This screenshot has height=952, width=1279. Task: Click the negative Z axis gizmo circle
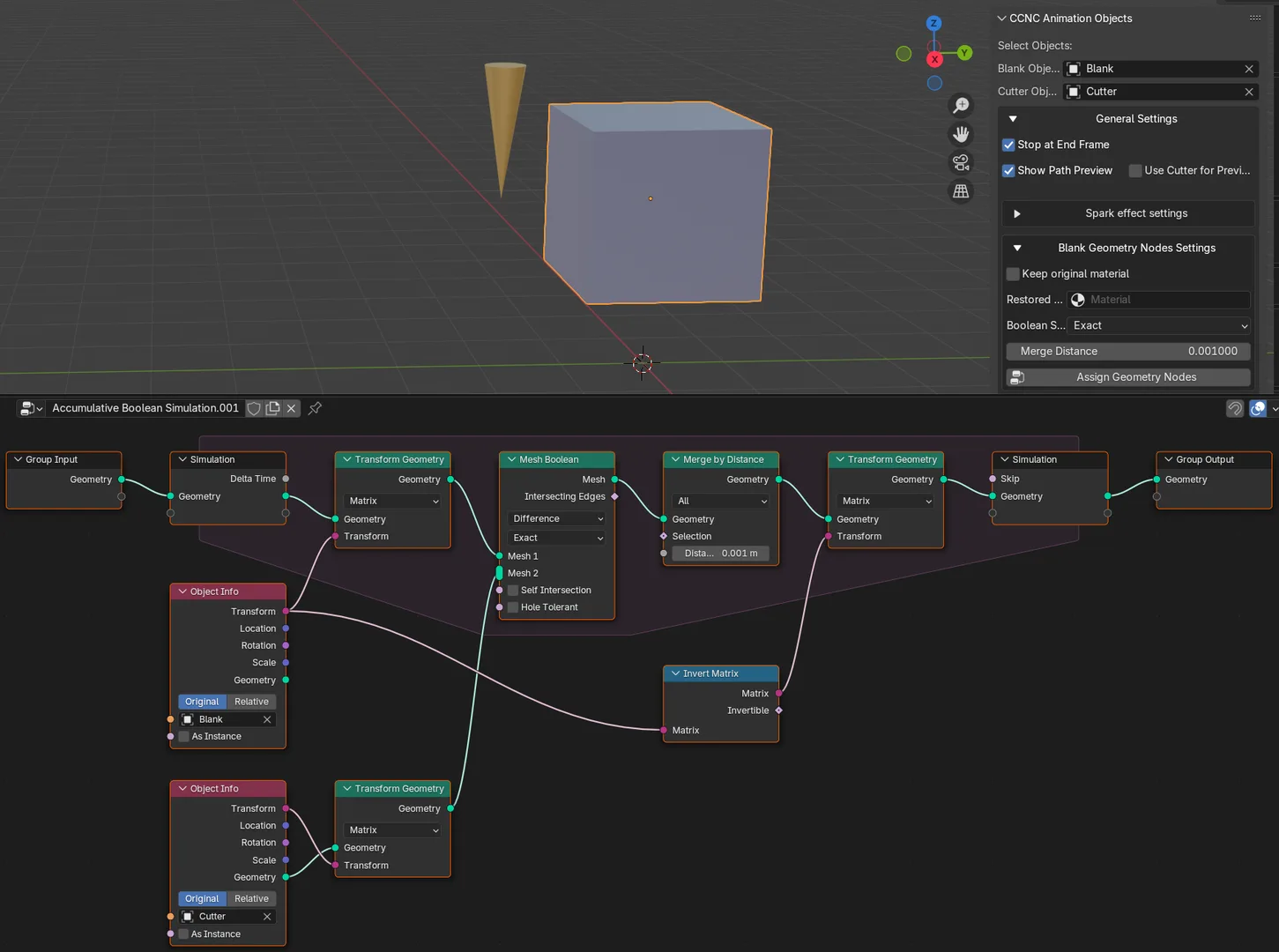(x=934, y=83)
